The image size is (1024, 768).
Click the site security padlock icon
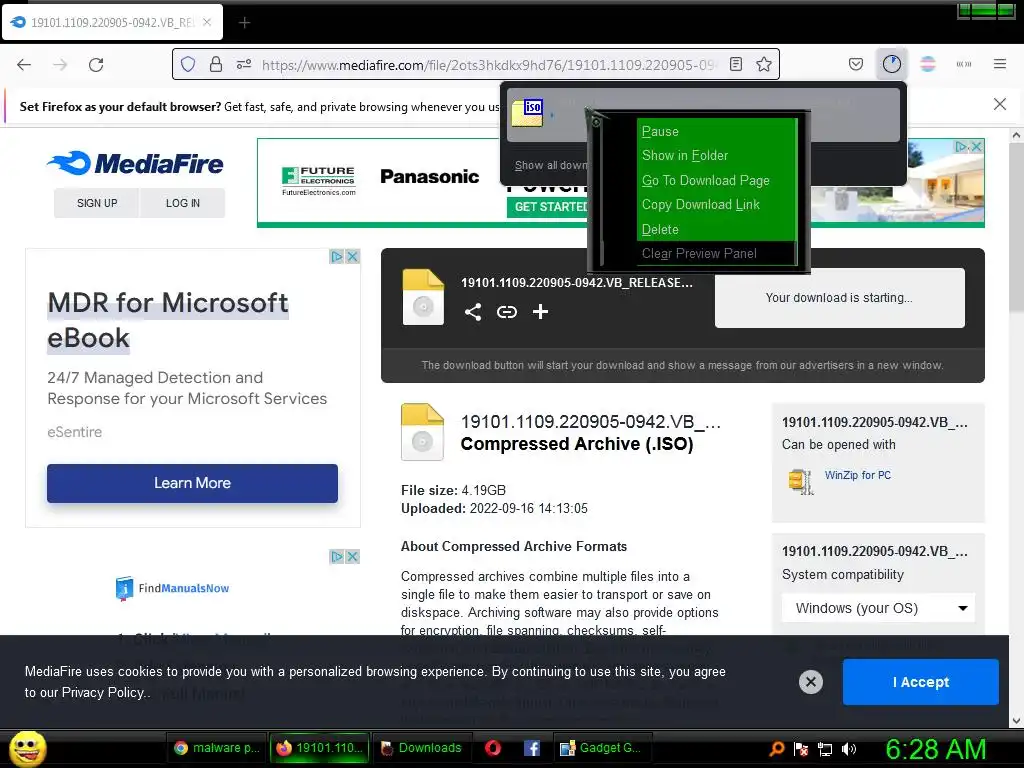pyautogui.click(x=216, y=64)
